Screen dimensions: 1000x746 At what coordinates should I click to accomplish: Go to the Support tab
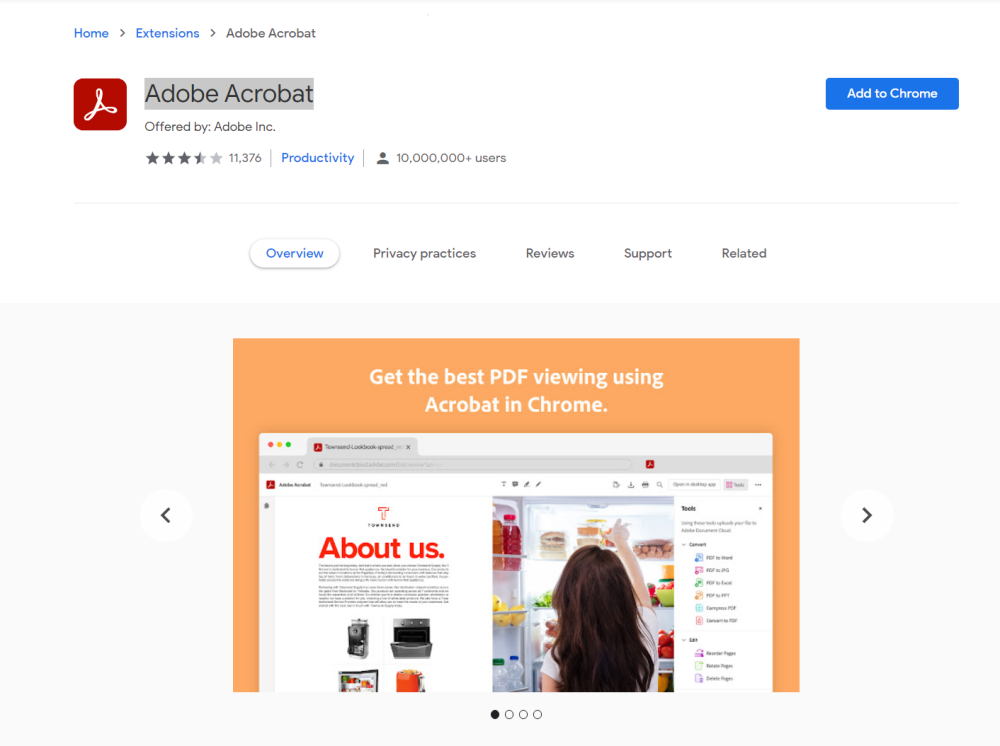[x=647, y=253]
